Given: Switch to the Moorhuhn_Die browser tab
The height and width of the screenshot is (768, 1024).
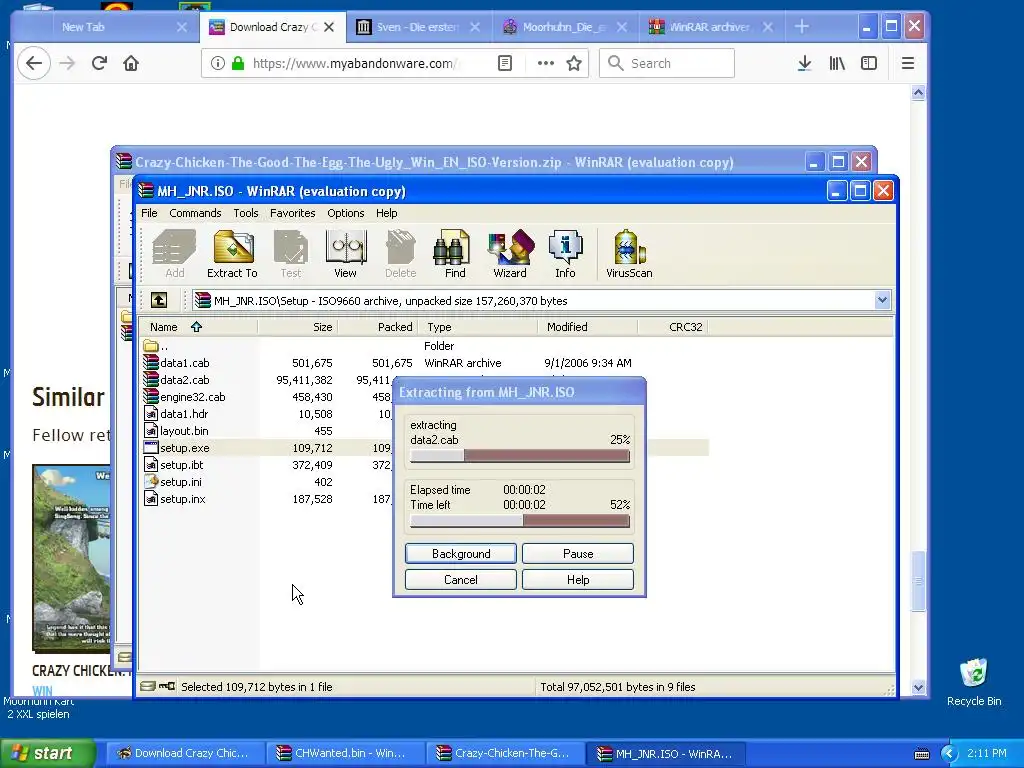Looking at the screenshot, I should point(563,27).
